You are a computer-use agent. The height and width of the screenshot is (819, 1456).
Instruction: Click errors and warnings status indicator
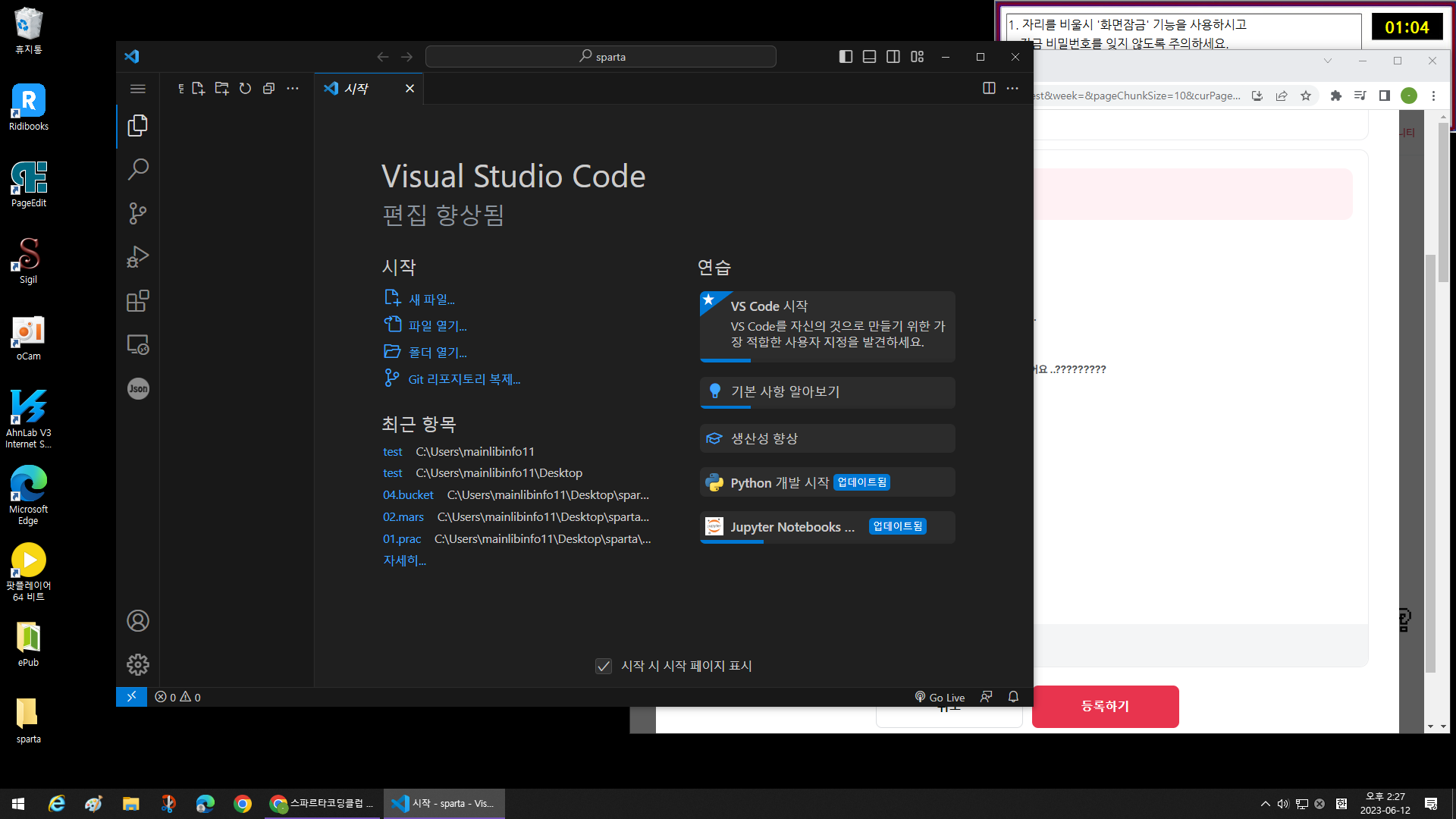178,697
